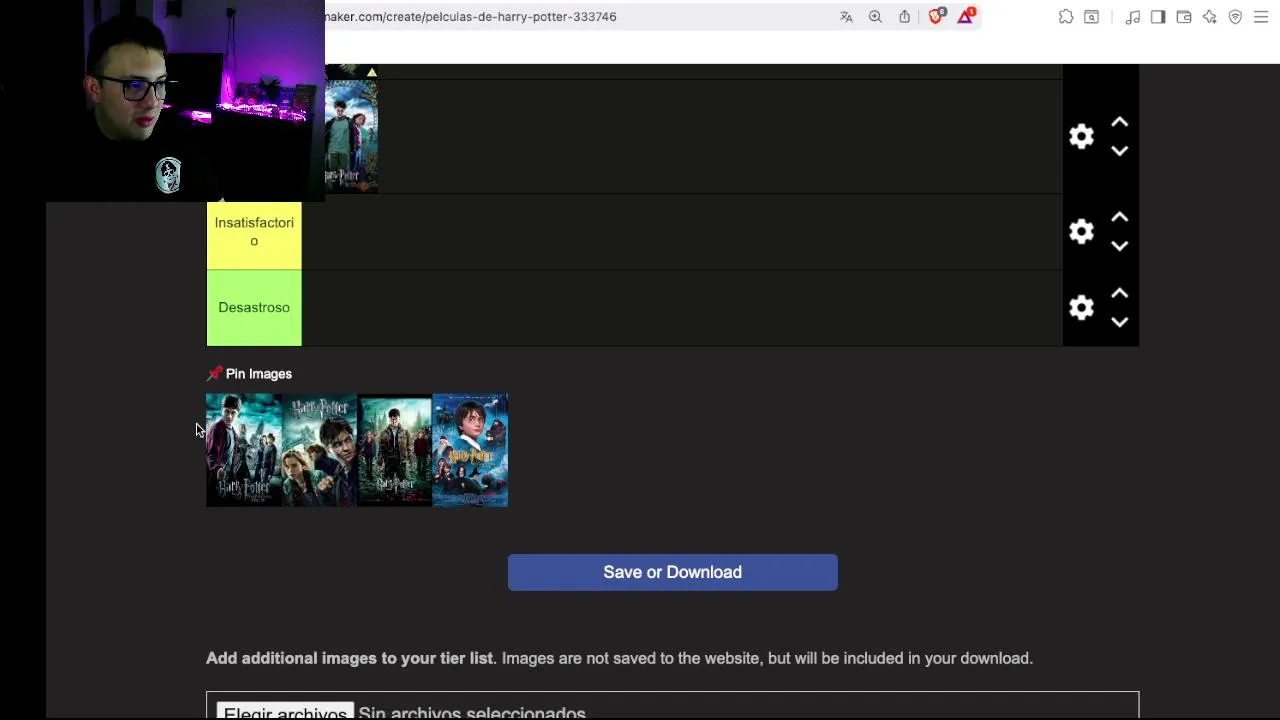The image size is (1280, 720).
Task: Select the Prisoner of Azkaban poster in top row
Action: tap(351, 136)
